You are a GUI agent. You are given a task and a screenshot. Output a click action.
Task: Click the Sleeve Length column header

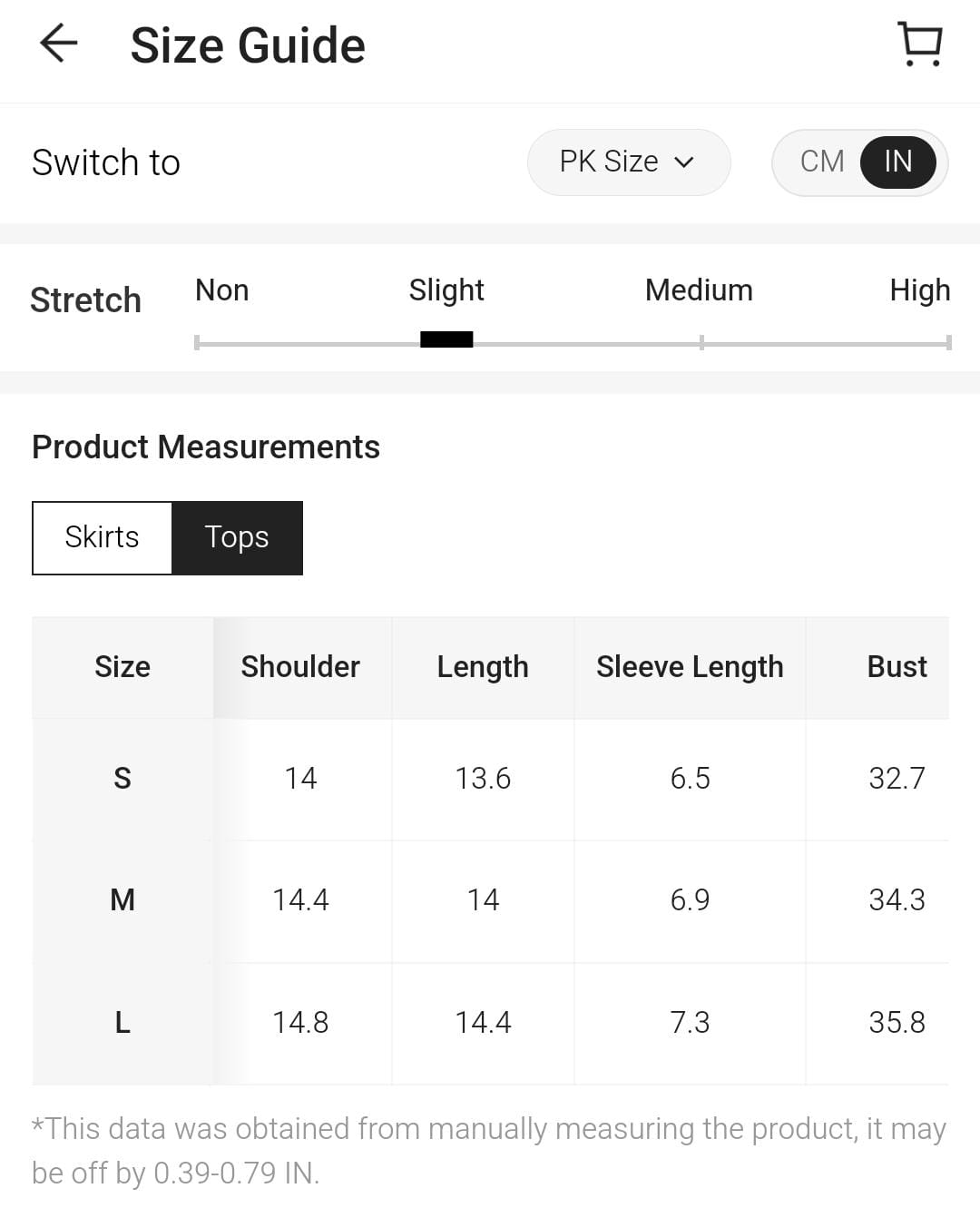[690, 667]
